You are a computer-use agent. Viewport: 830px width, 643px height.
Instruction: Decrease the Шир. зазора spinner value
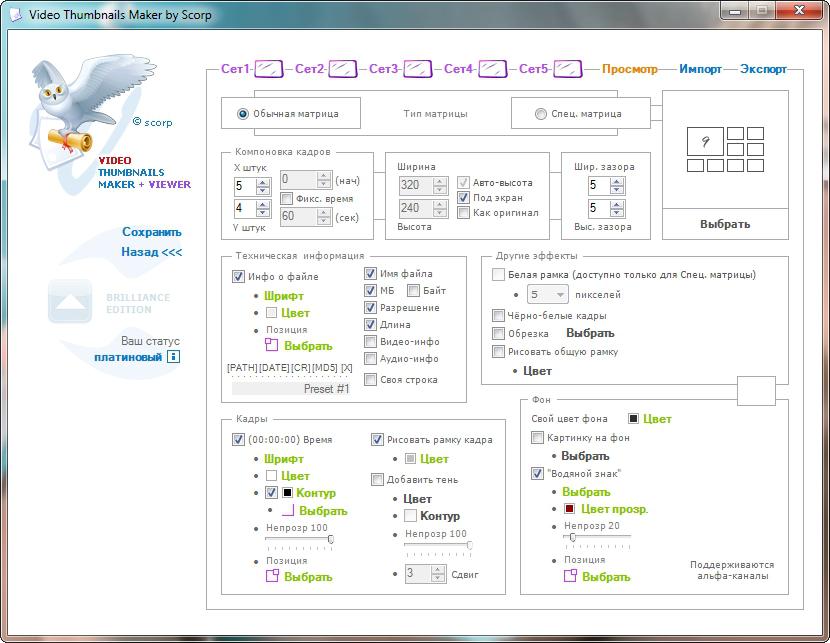click(619, 190)
